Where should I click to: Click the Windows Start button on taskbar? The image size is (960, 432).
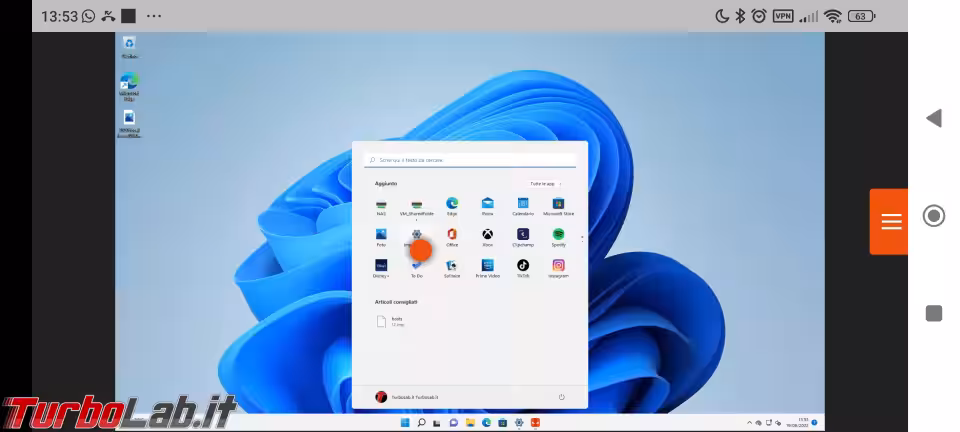[x=405, y=423]
